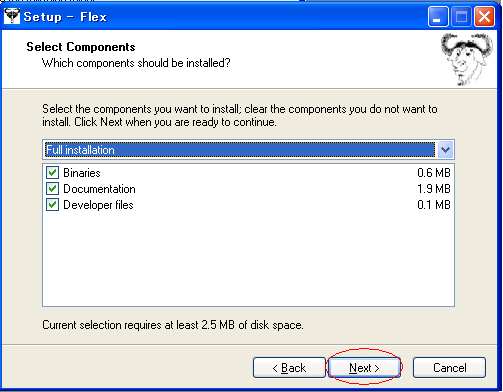The image size is (503, 392).
Task: Minimize the Setup - Flex window
Action: [438, 16]
